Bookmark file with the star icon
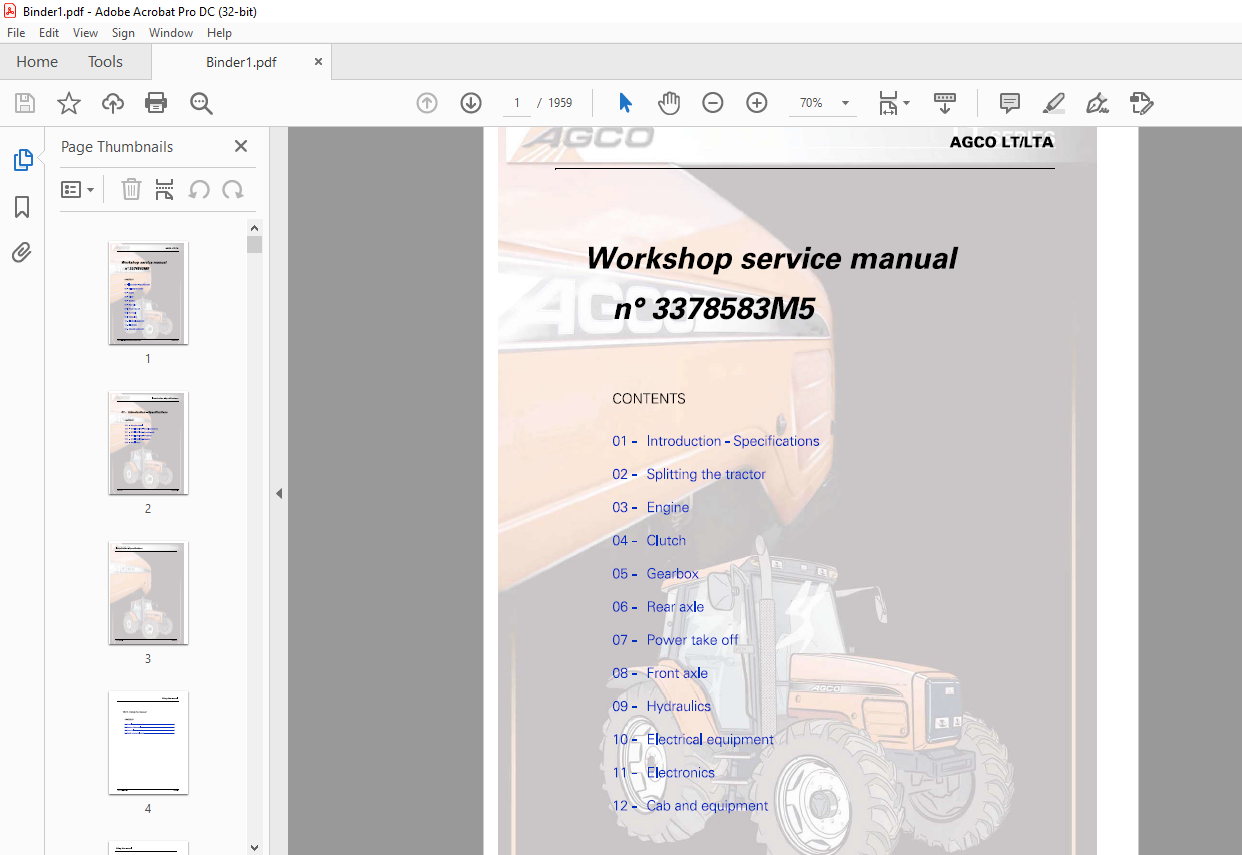The image size is (1242, 855). click(69, 103)
